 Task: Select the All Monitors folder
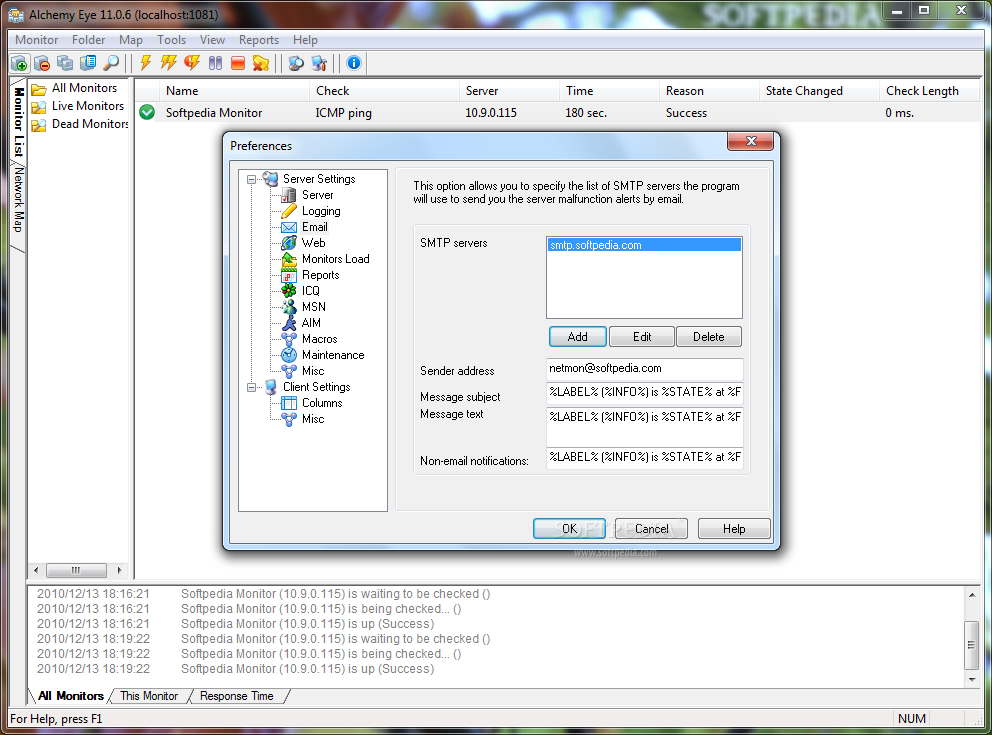(84, 88)
